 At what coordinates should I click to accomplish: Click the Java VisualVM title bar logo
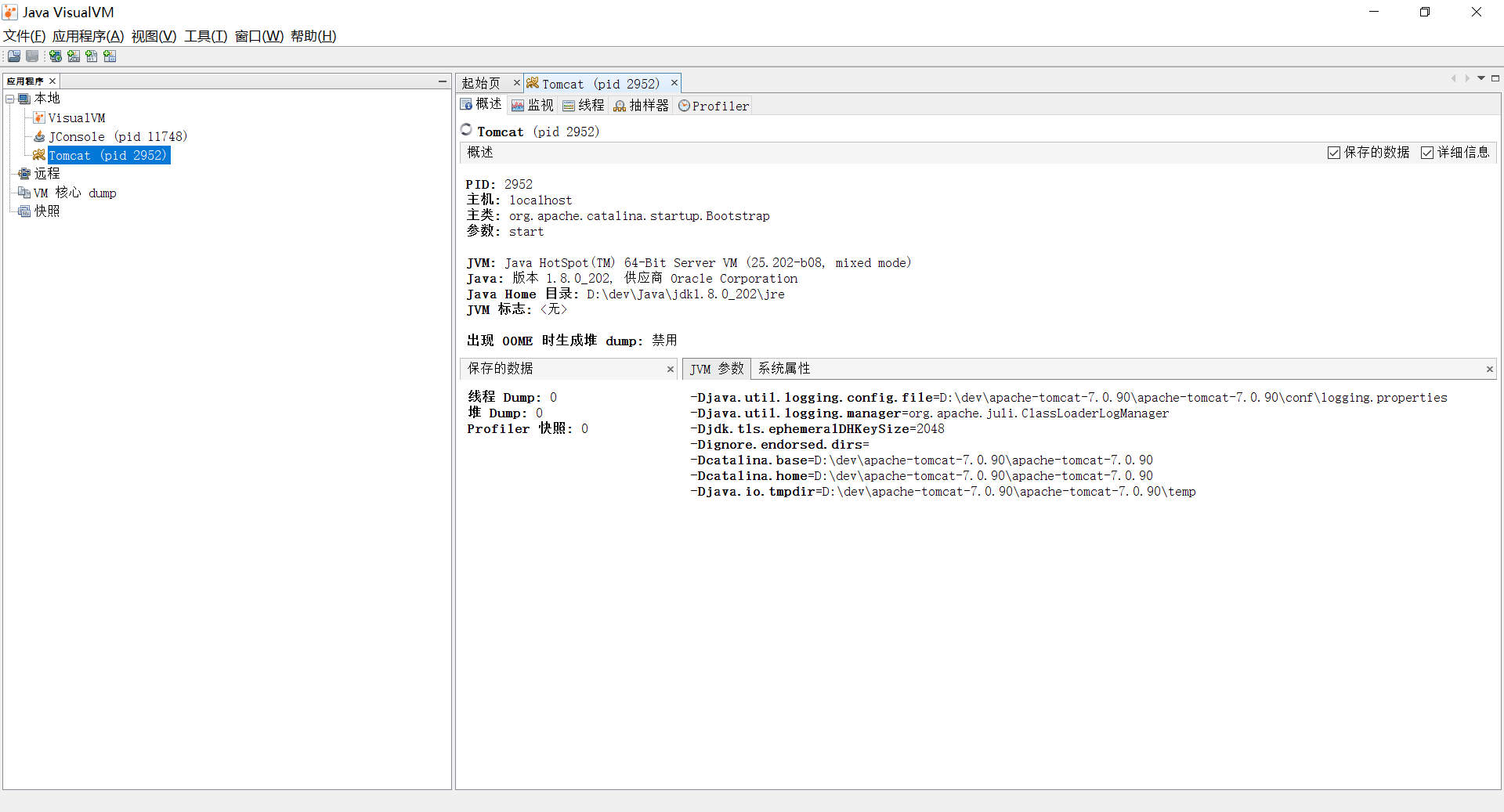click(10, 12)
